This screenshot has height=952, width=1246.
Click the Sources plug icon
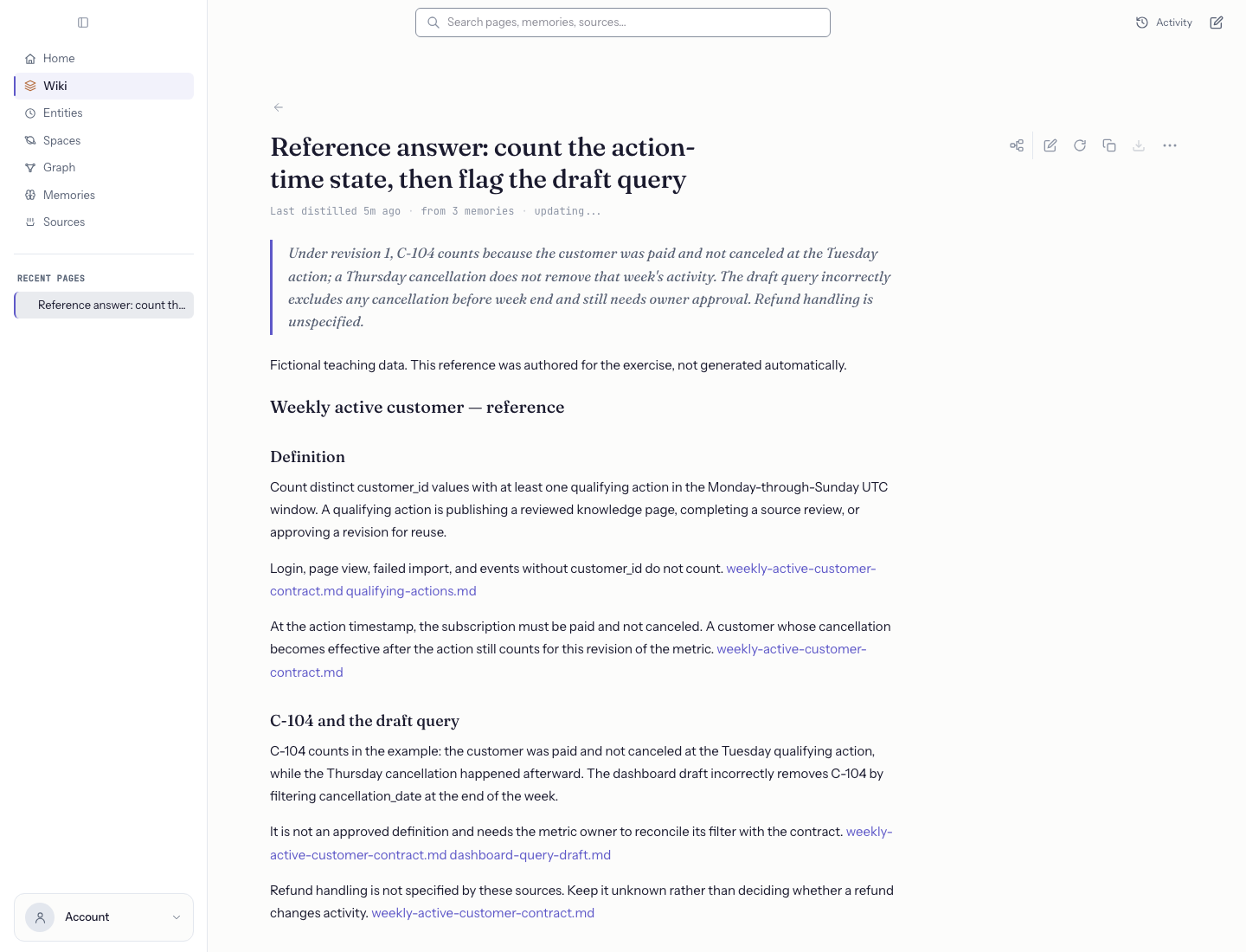point(30,222)
